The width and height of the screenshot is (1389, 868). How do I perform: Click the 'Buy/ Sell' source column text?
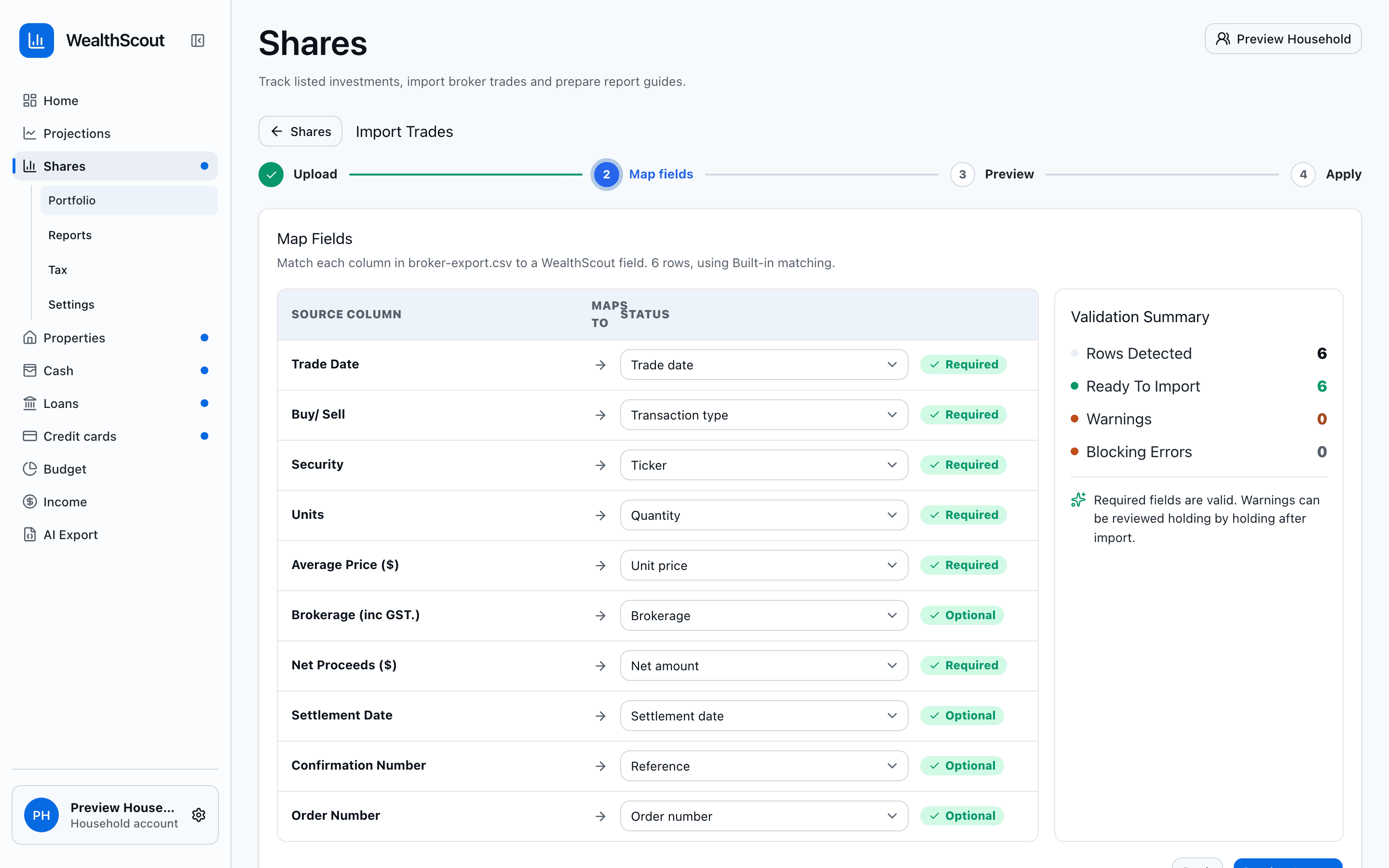tap(318, 414)
